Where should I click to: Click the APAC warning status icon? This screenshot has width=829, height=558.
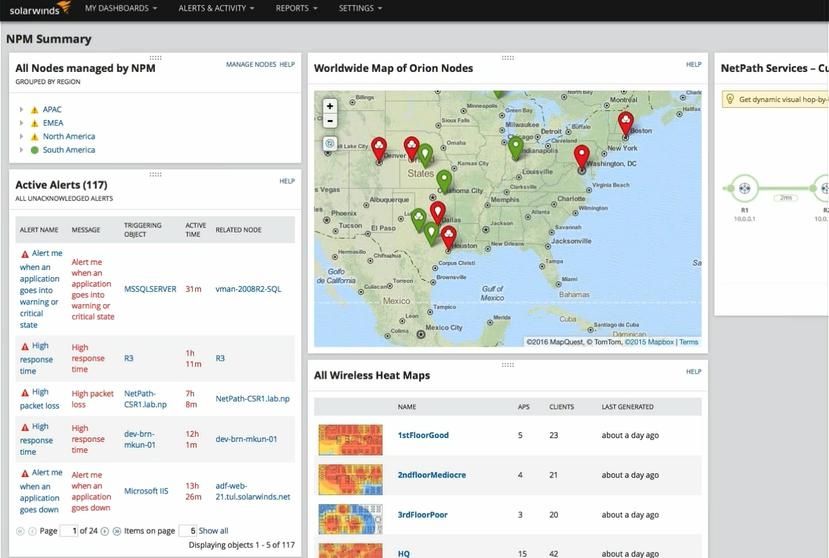click(x=34, y=110)
